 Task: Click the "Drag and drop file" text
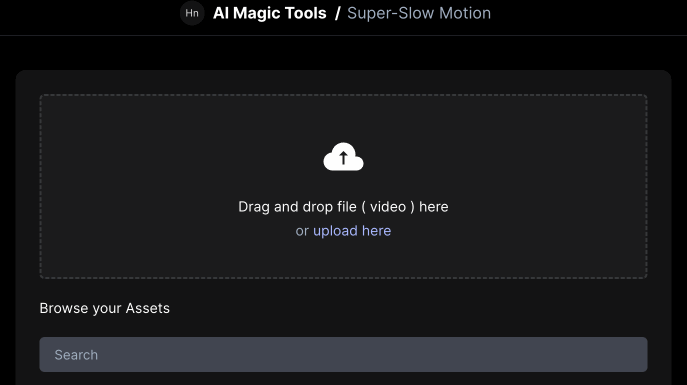click(297, 207)
